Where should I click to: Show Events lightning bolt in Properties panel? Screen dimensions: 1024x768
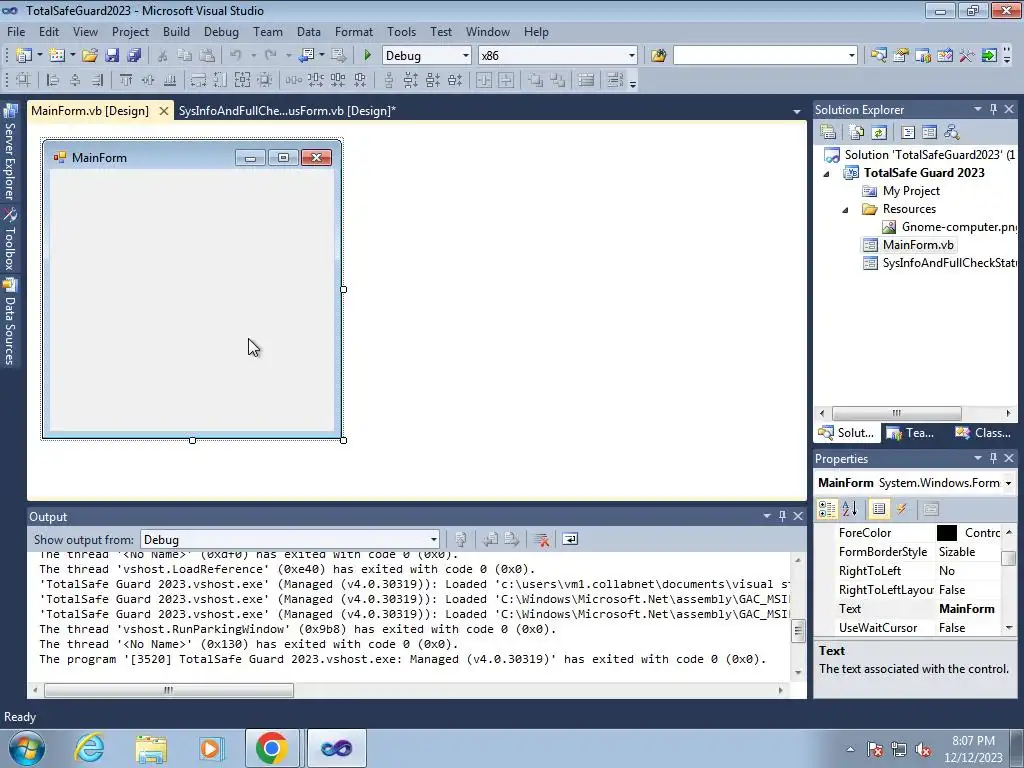902,509
